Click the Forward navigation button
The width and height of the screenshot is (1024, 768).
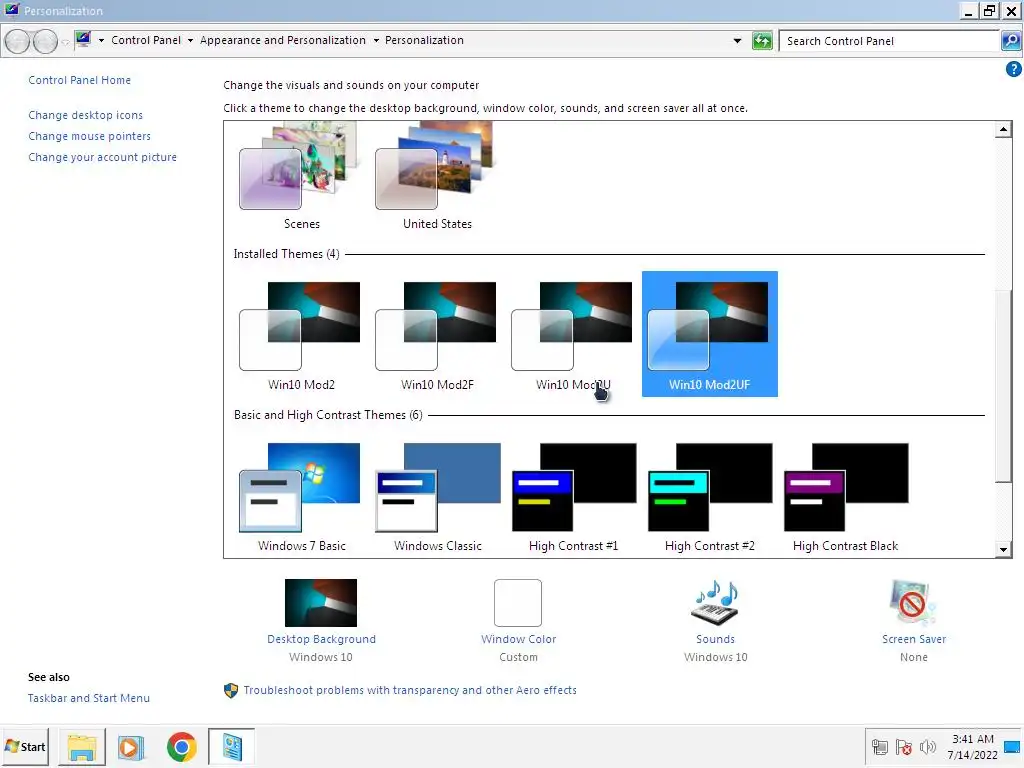pos(45,42)
